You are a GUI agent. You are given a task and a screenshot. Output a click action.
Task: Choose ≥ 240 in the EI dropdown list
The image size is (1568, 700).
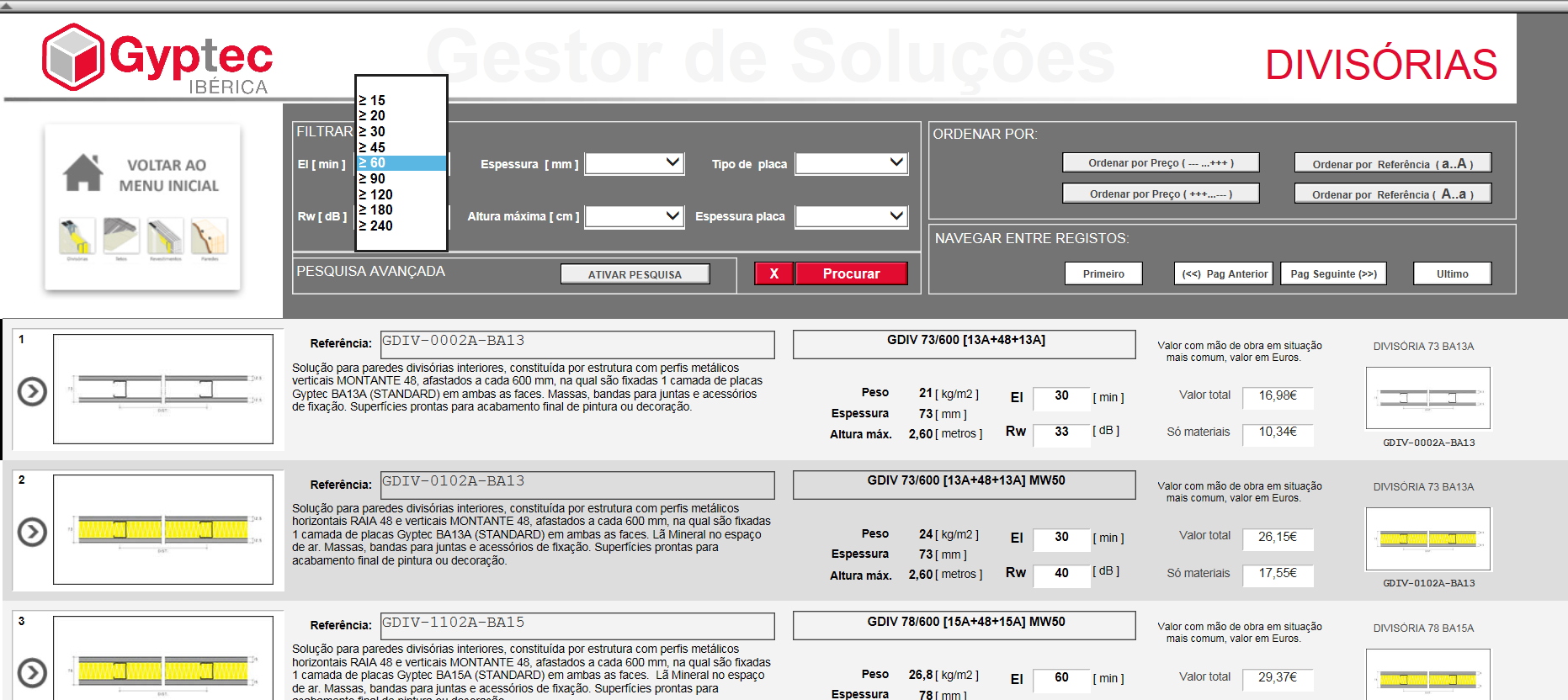click(x=401, y=225)
